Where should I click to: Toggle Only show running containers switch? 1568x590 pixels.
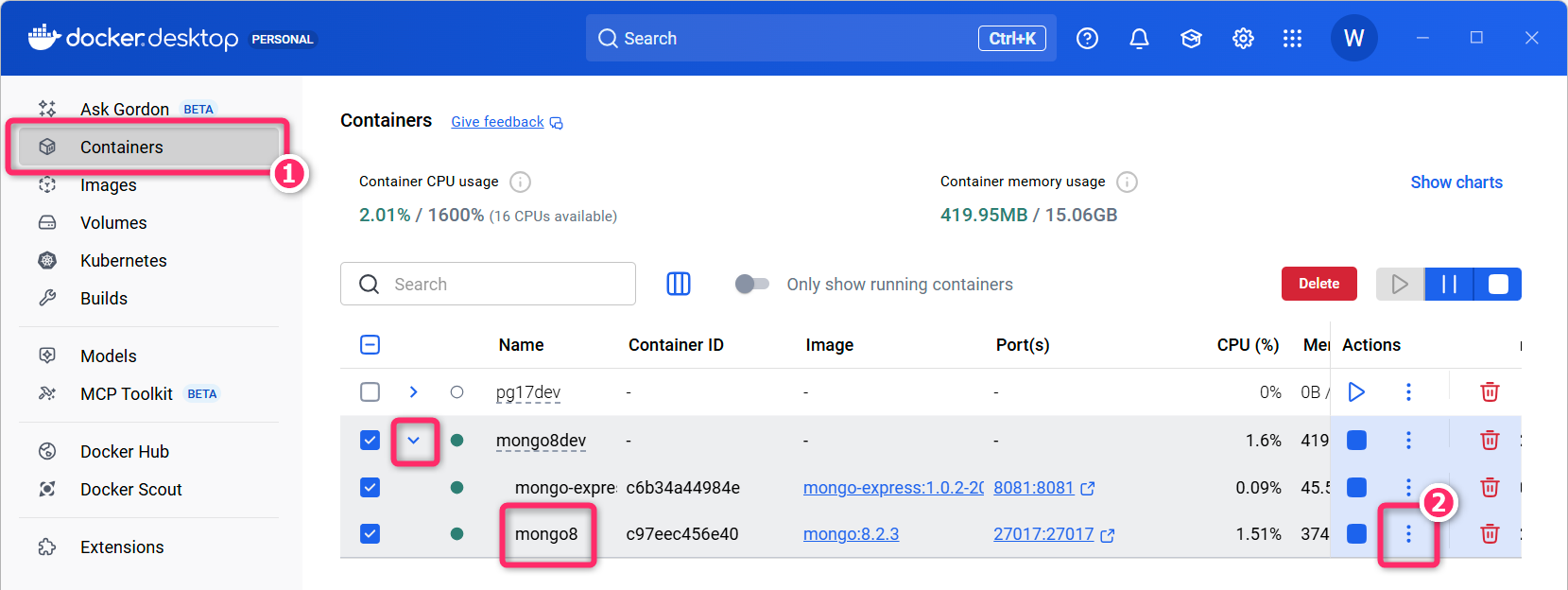752,284
